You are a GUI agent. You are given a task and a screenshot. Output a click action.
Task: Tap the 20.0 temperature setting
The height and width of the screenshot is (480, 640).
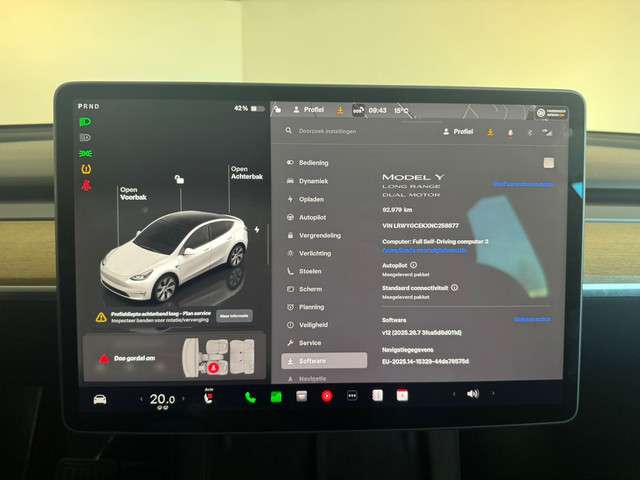coord(161,399)
